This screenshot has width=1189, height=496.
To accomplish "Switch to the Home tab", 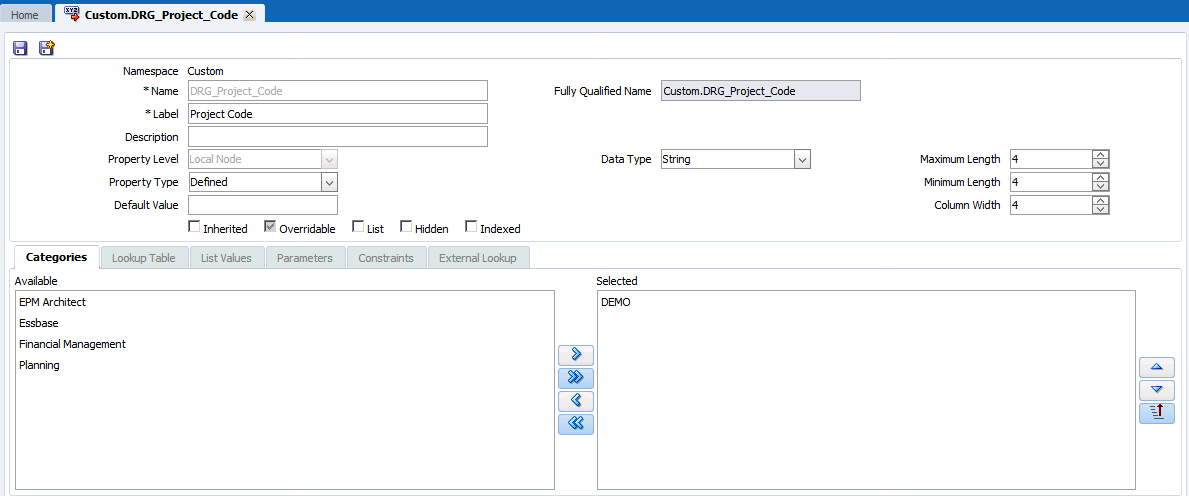I will click(25, 15).
